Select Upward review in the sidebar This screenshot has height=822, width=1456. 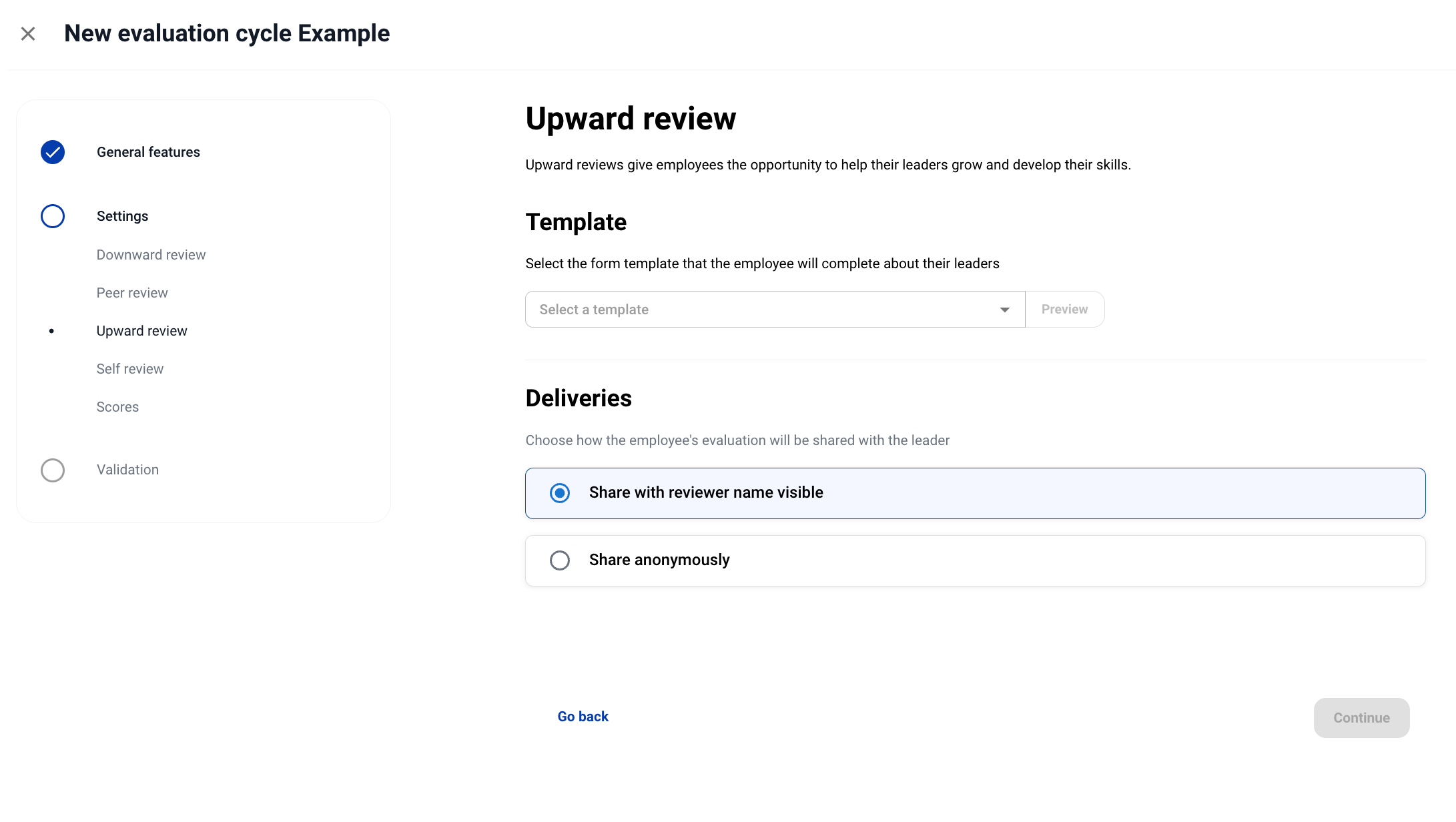coord(142,331)
